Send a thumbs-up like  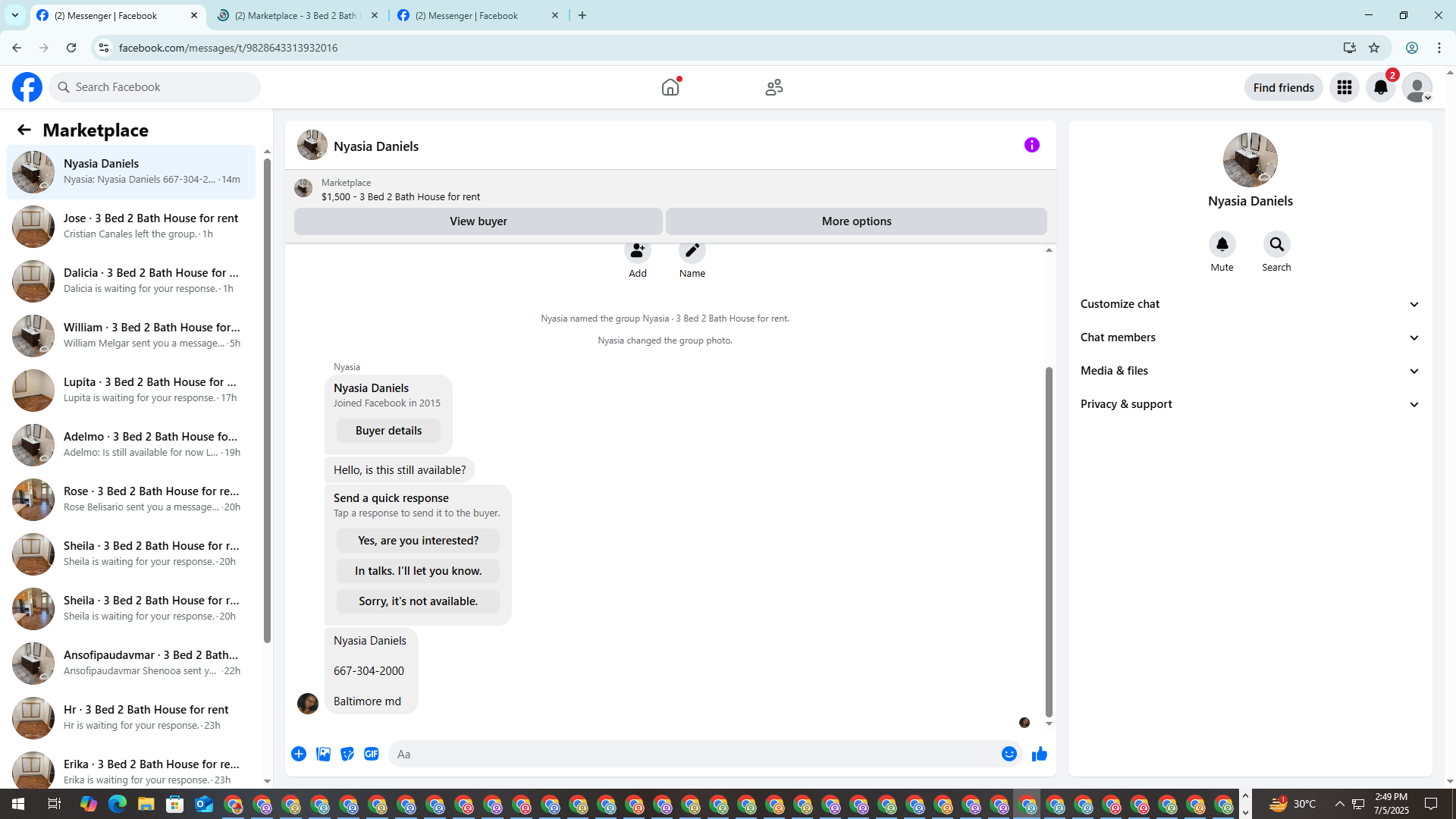(1039, 754)
